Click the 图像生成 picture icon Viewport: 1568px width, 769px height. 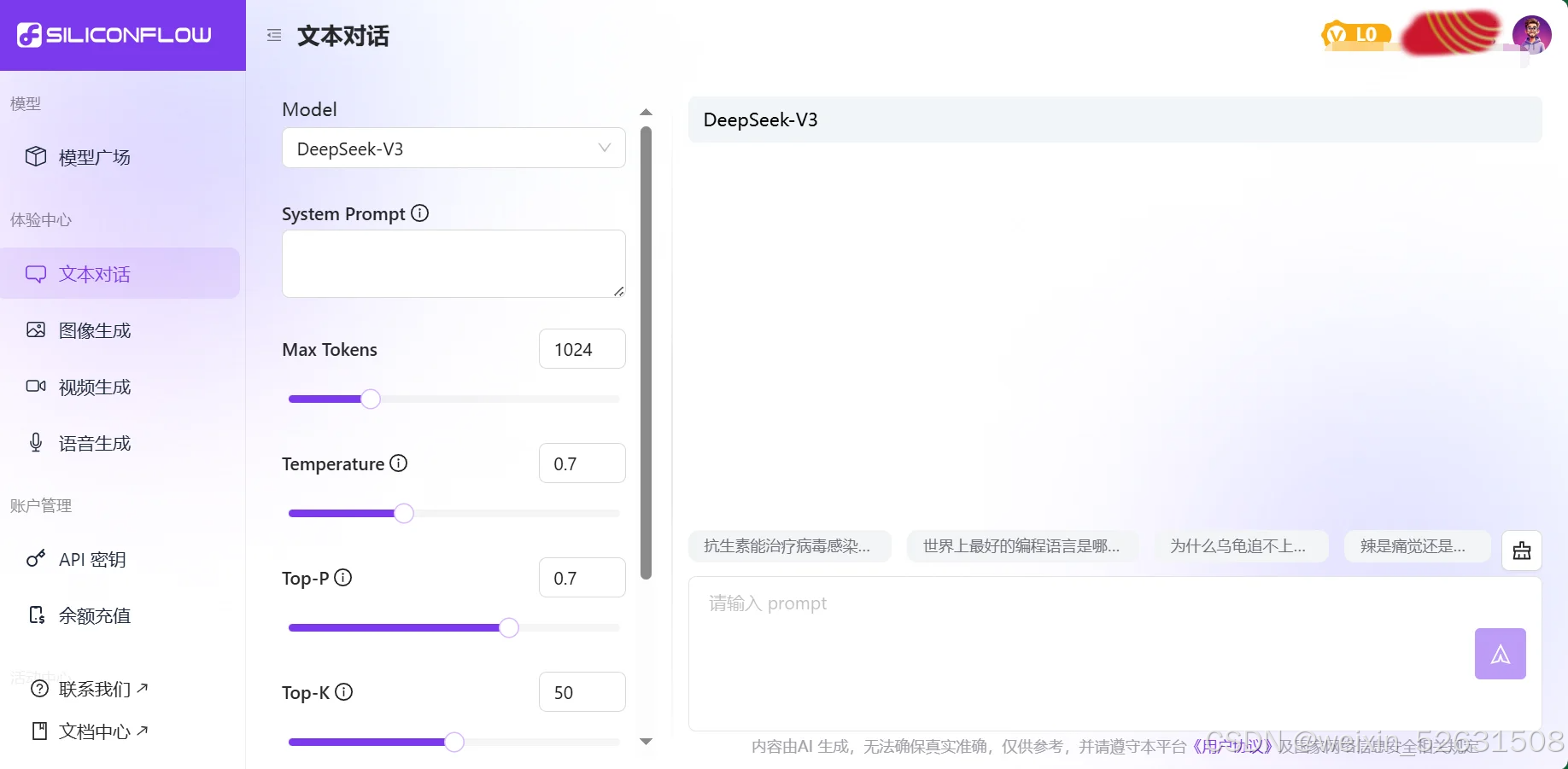tap(36, 329)
